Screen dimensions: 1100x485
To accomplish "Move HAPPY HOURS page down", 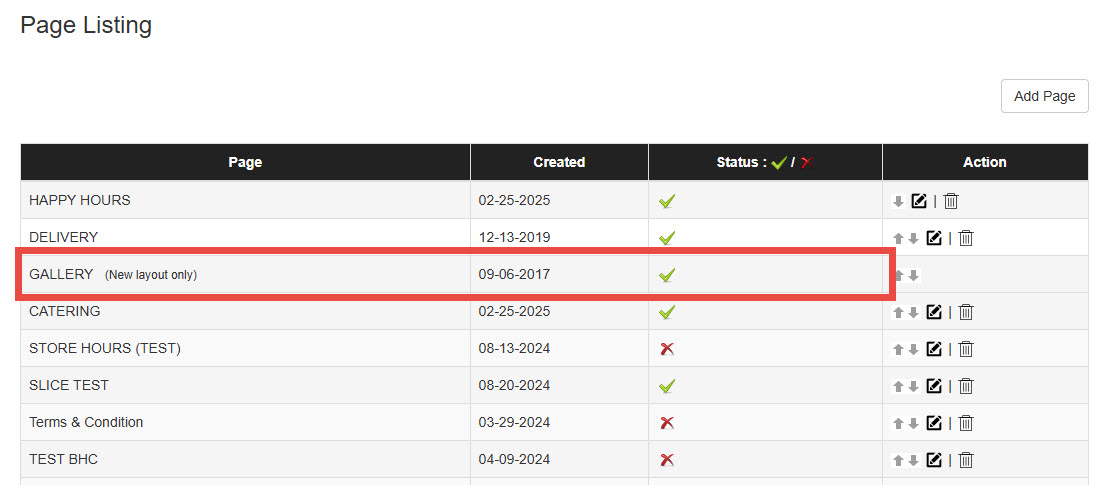I will [x=898, y=201].
